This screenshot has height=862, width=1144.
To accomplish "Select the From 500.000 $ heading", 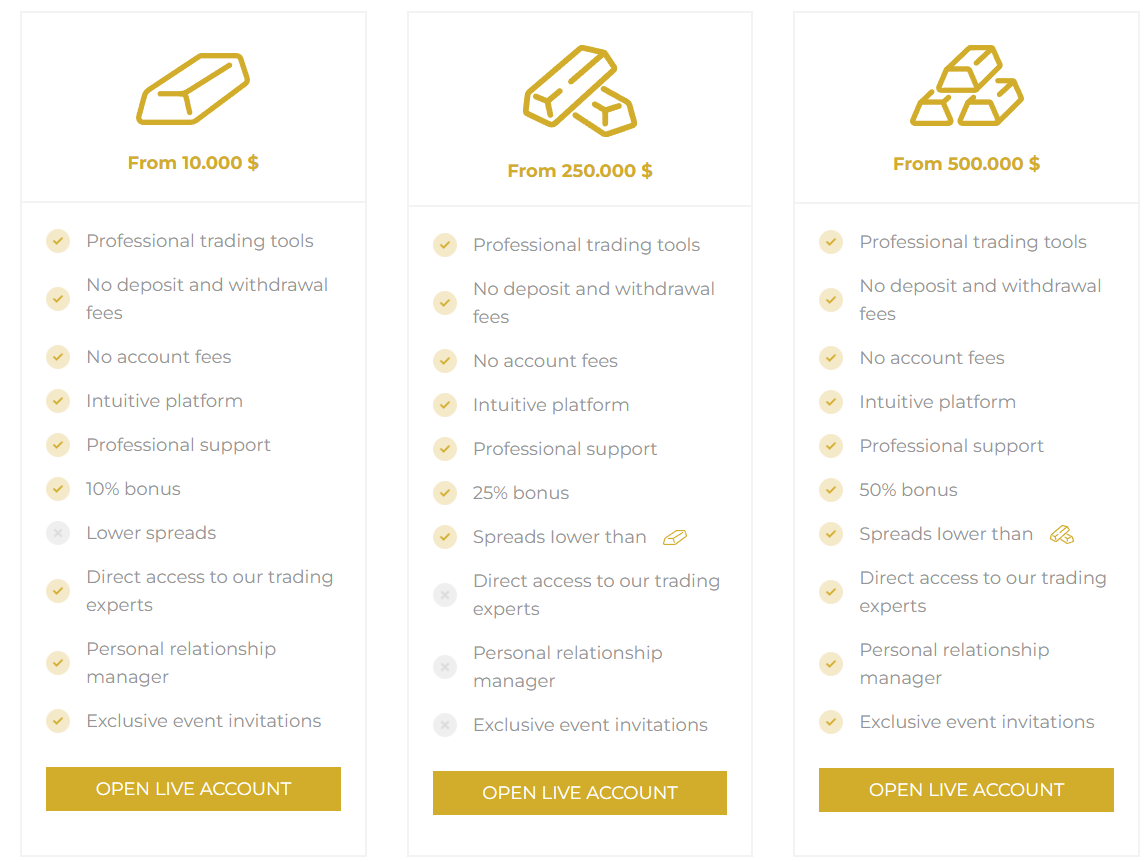I will [x=966, y=164].
